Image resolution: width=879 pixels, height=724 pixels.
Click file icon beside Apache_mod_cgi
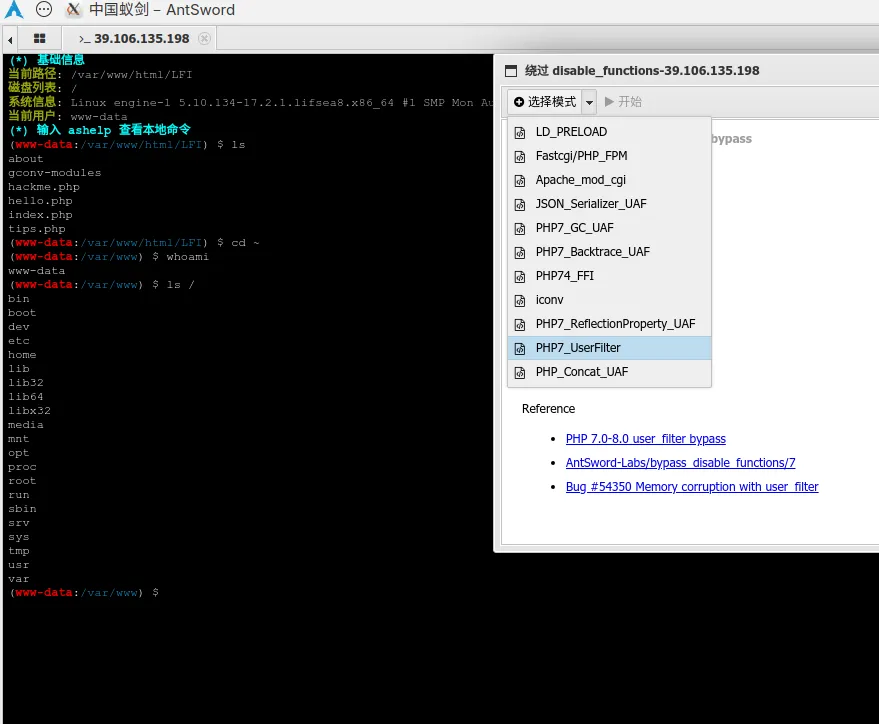(520, 181)
